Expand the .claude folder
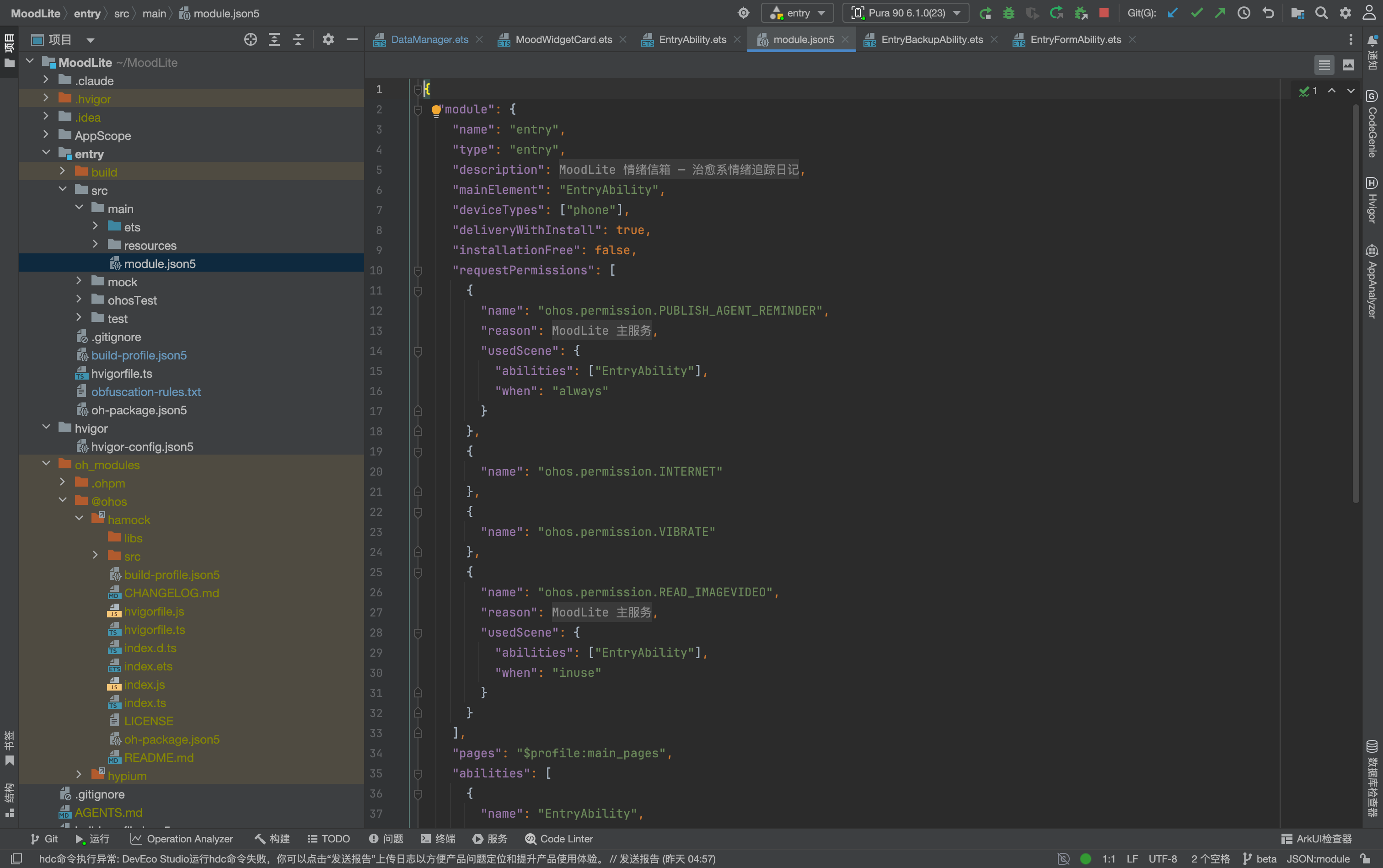Screen dimensions: 1383x868 (46, 80)
